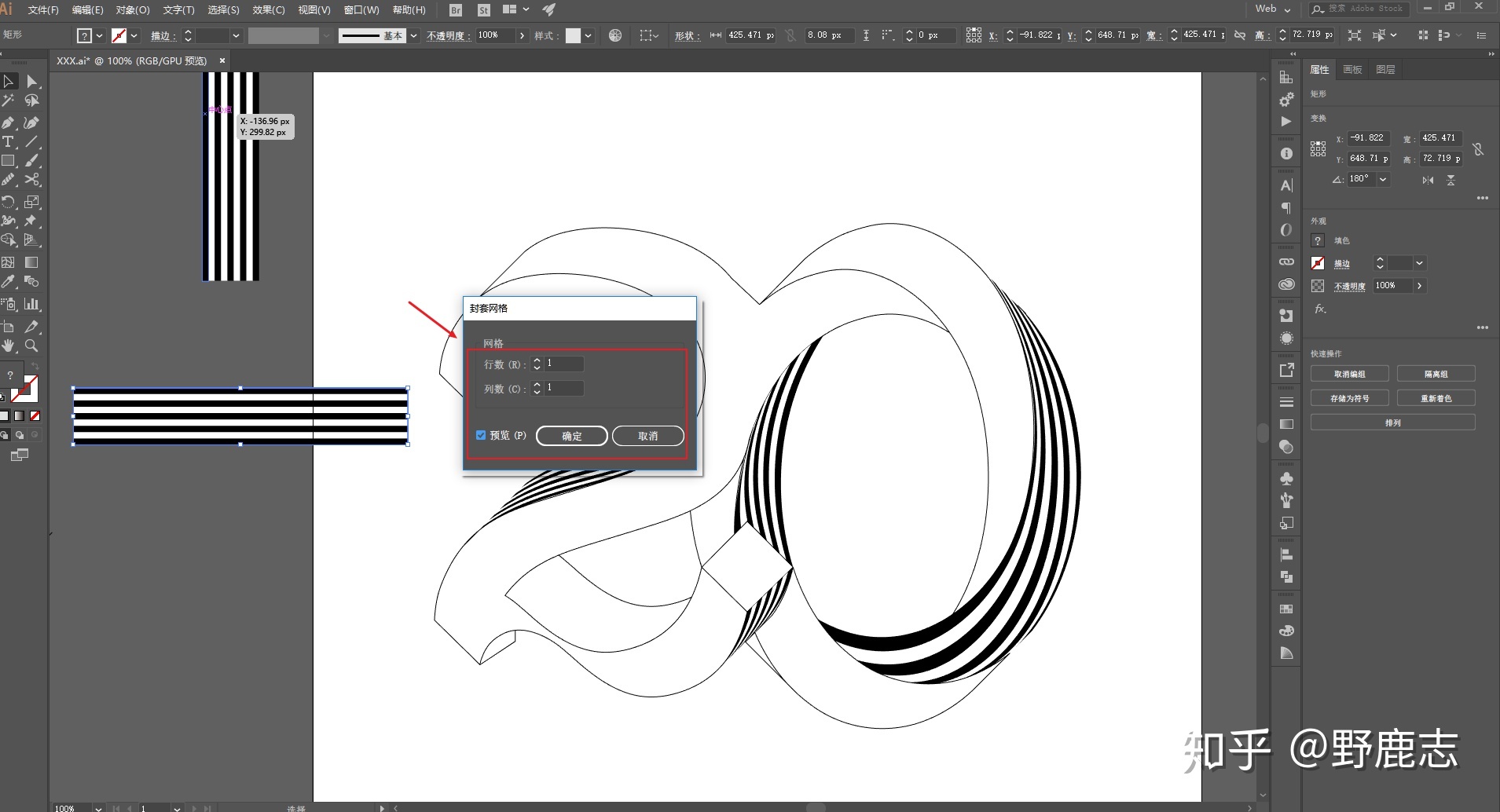
Task: Select the Column Graph tool
Action: point(31,304)
